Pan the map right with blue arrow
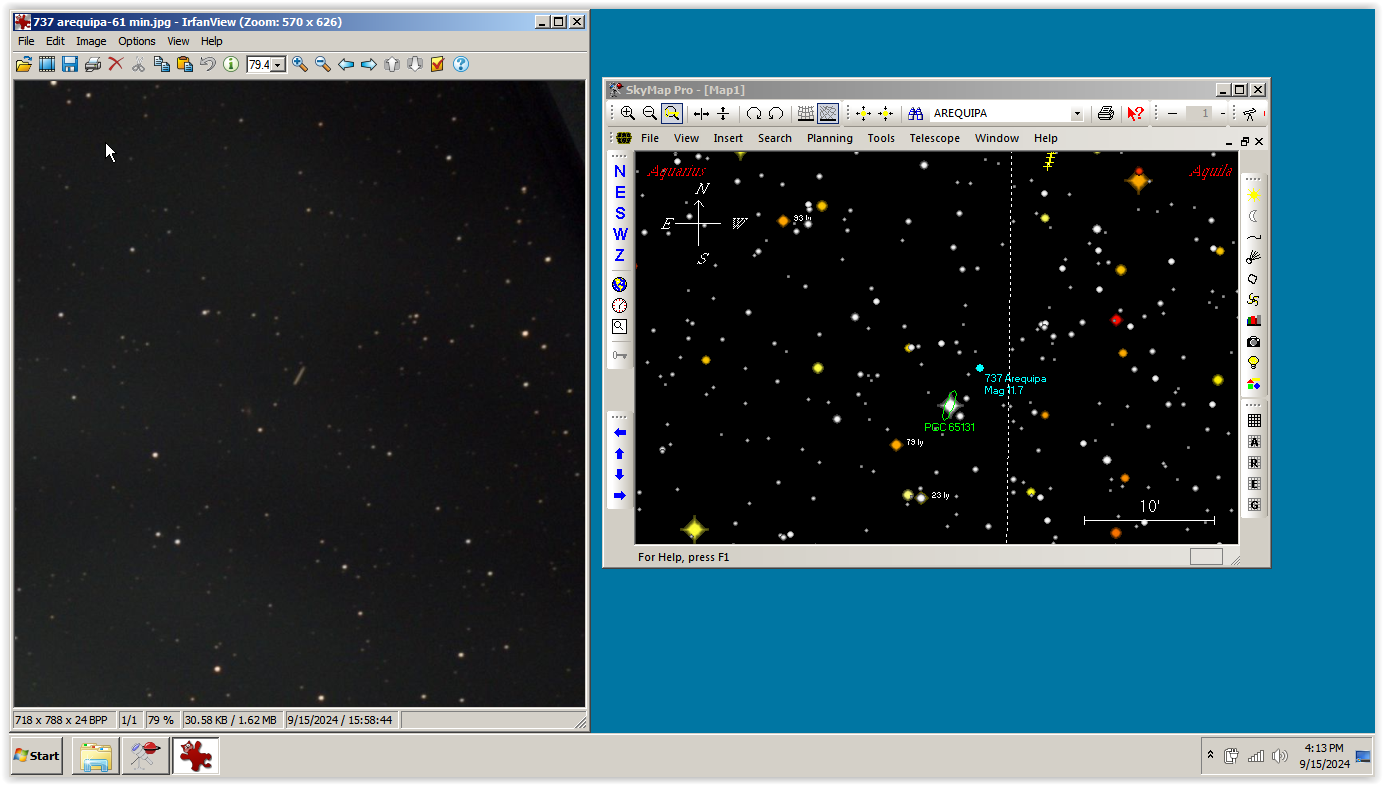This screenshot has height=785, width=1383. (620, 496)
